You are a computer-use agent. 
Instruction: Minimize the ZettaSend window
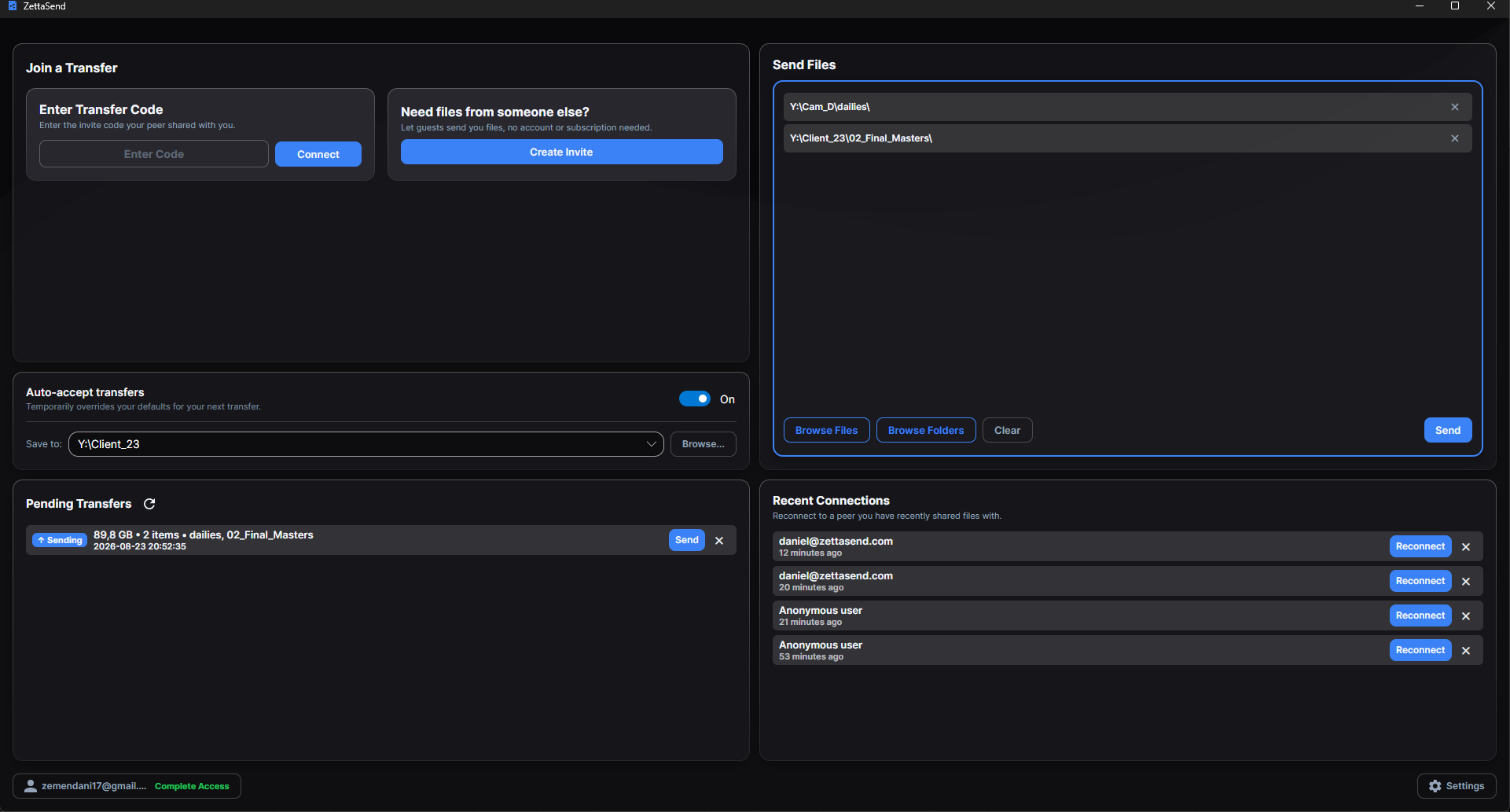(x=1420, y=6)
